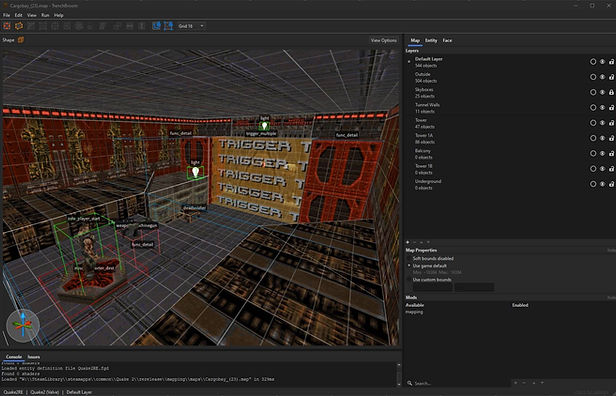The height and width of the screenshot is (396, 616).
Task: Set Skyboxes as the active layer
Action: tap(593, 92)
